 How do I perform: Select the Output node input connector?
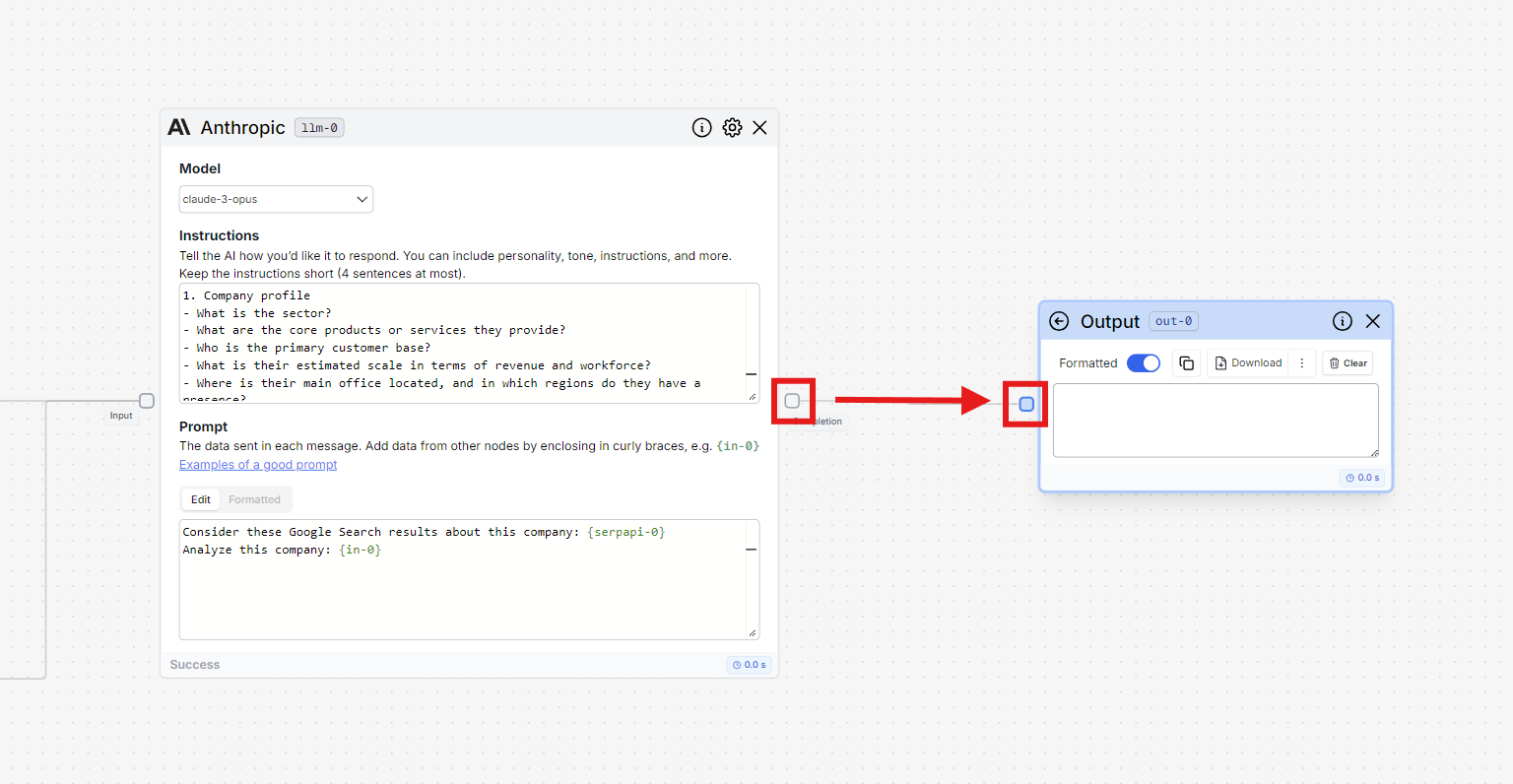tap(1026, 404)
